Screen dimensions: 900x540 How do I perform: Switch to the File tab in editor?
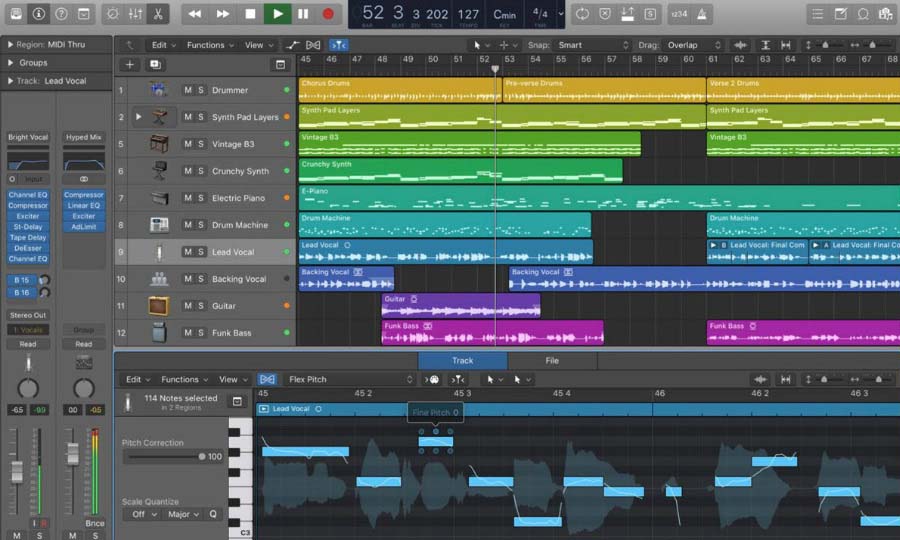tap(551, 360)
